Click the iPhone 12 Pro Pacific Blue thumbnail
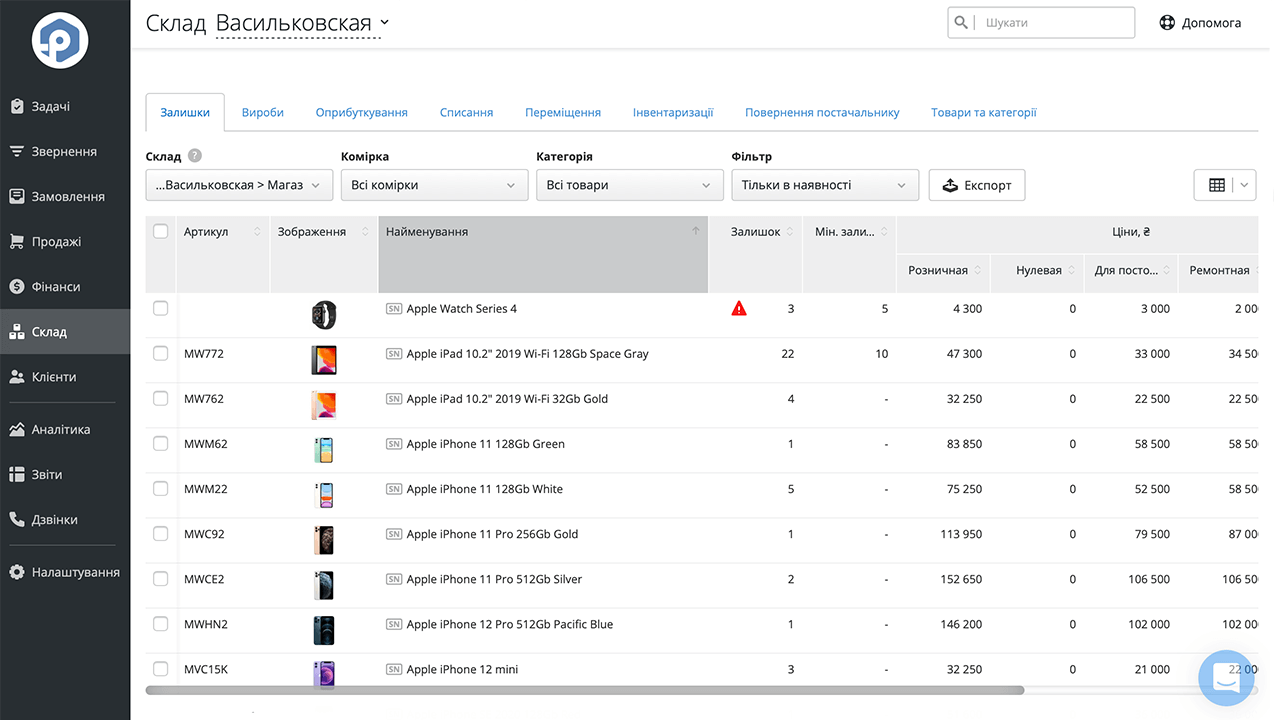Viewport: 1280px width, 720px height. 324,630
